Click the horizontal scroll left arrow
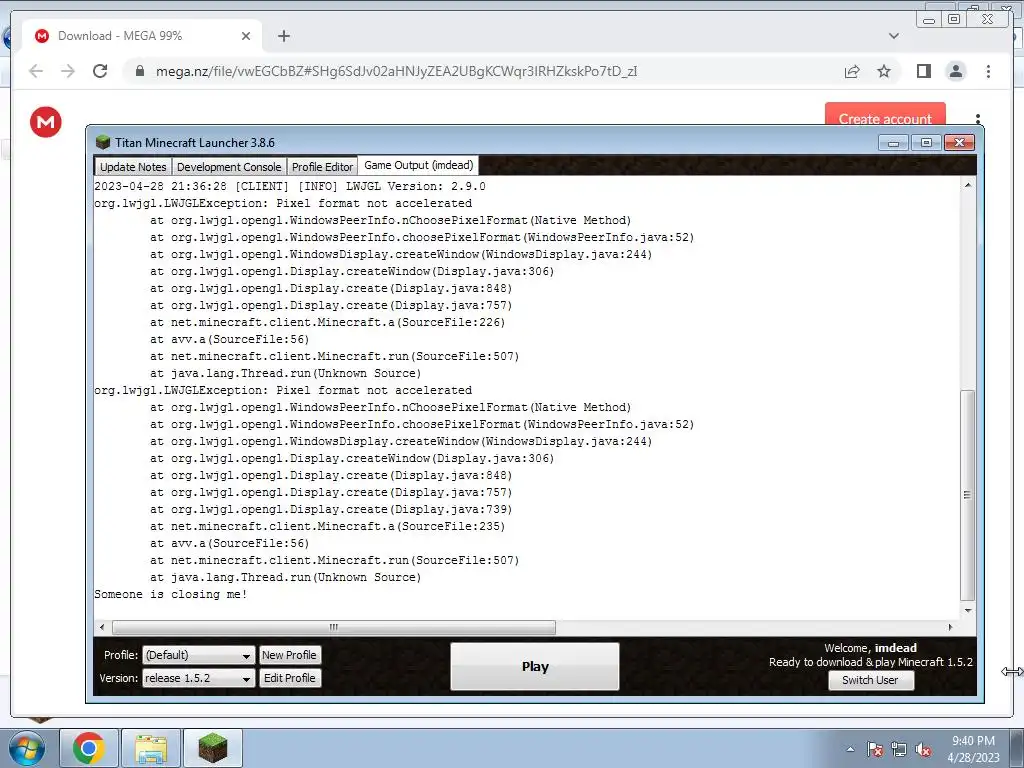This screenshot has width=1024, height=768. click(102, 628)
